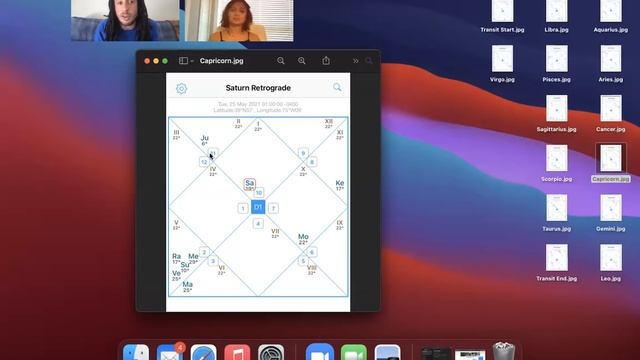Open the sidebar view options chevron
The width and height of the screenshot is (640, 360).
point(192,61)
